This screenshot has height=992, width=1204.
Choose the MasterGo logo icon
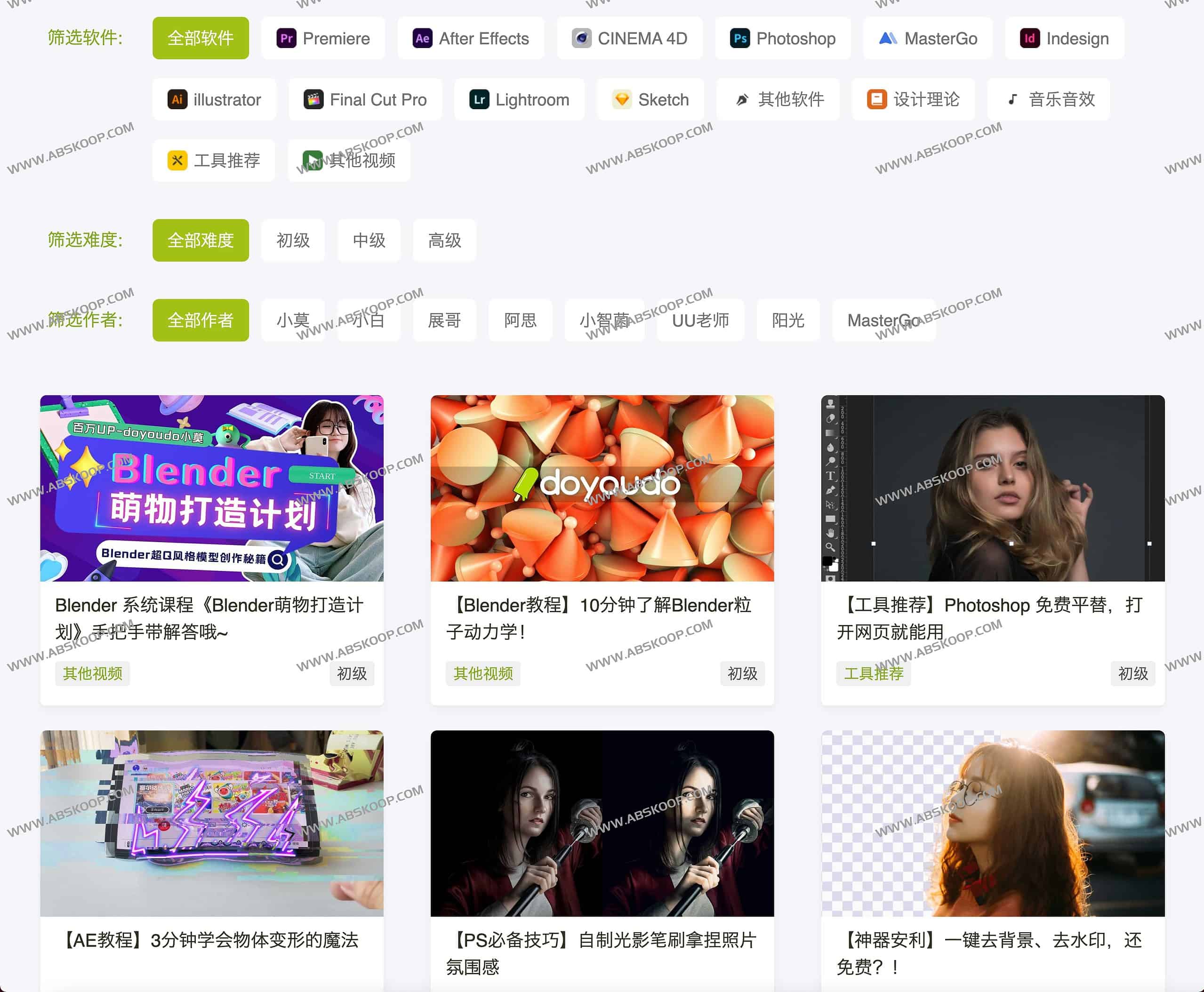pyautogui.click(x=887, y=38)
